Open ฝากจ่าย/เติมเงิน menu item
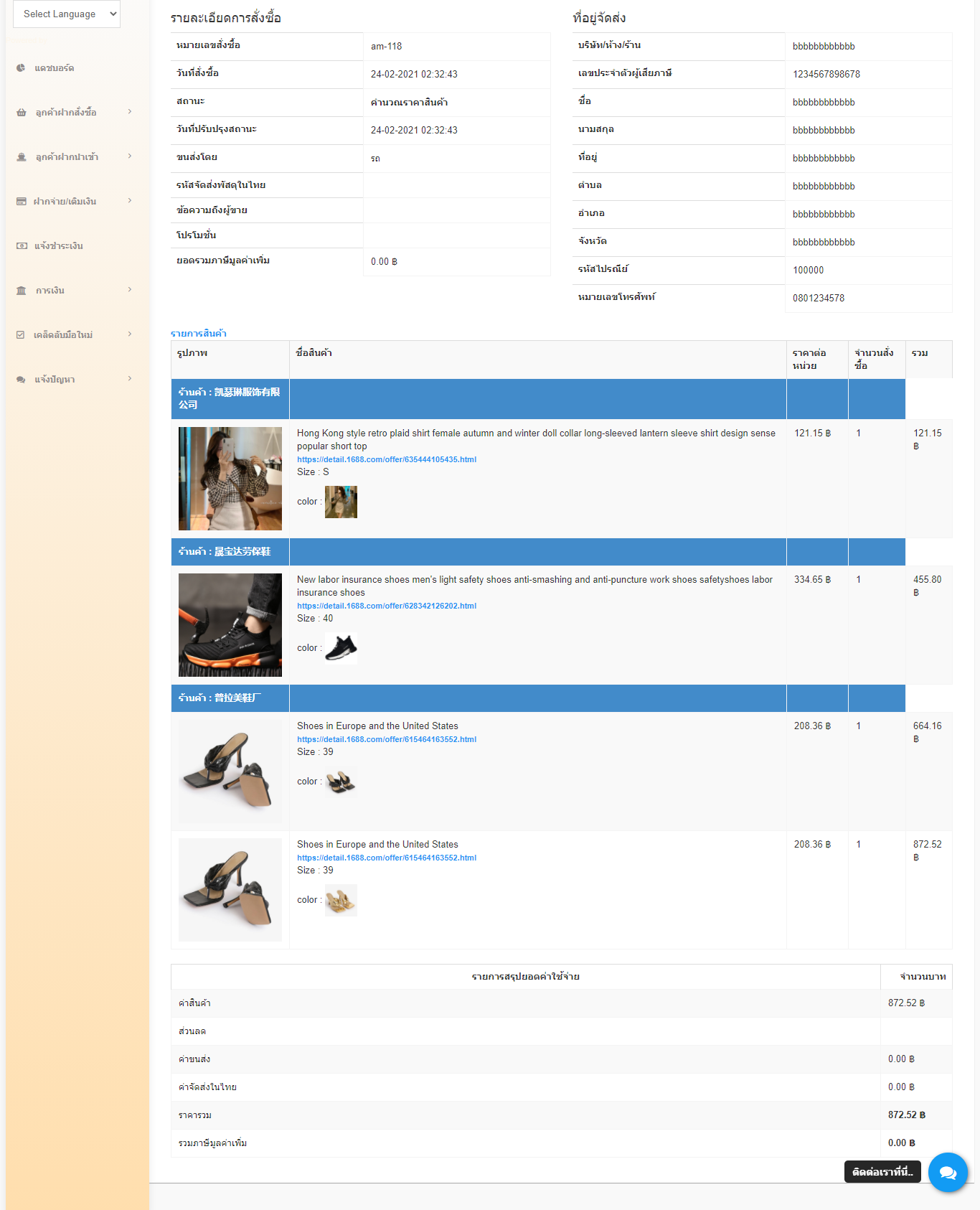 click(x=65, y=202)
